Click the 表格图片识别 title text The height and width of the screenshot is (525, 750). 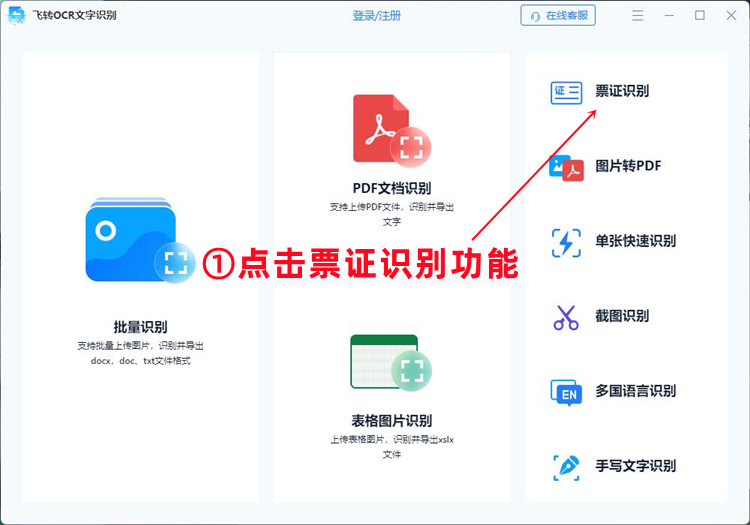point(391,421)
